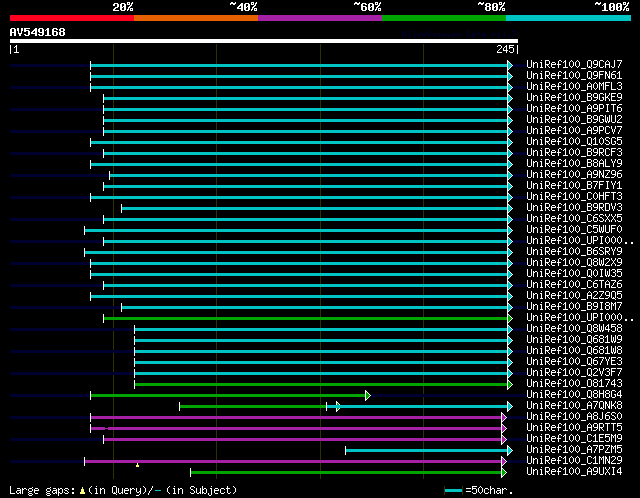Select the green ~80% identity legend segment
This screenshot has width=640, height=498.
444,18
